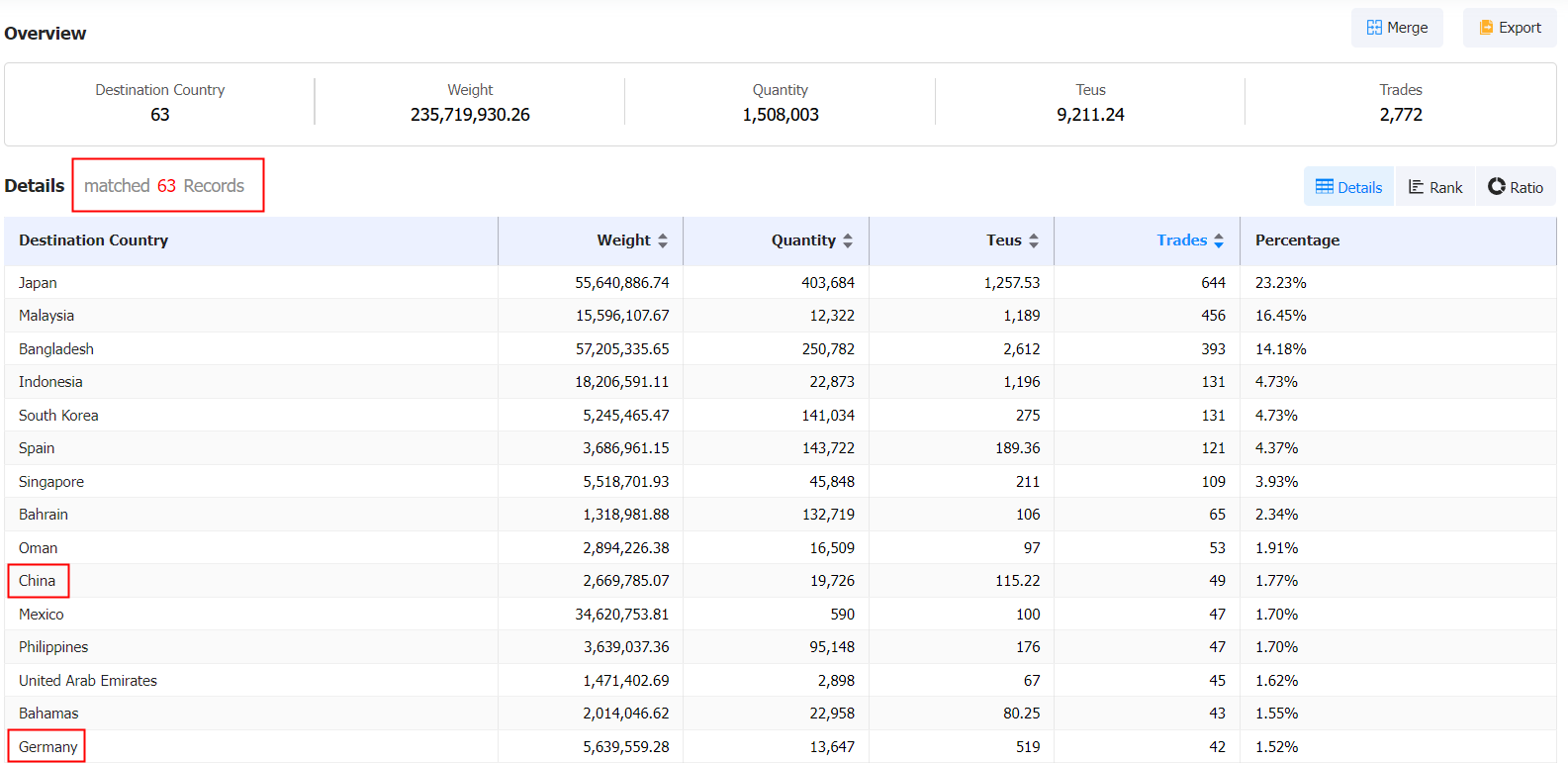
Task: Sort by Quantity using sort arrows
Action: (x=848, y=240)
